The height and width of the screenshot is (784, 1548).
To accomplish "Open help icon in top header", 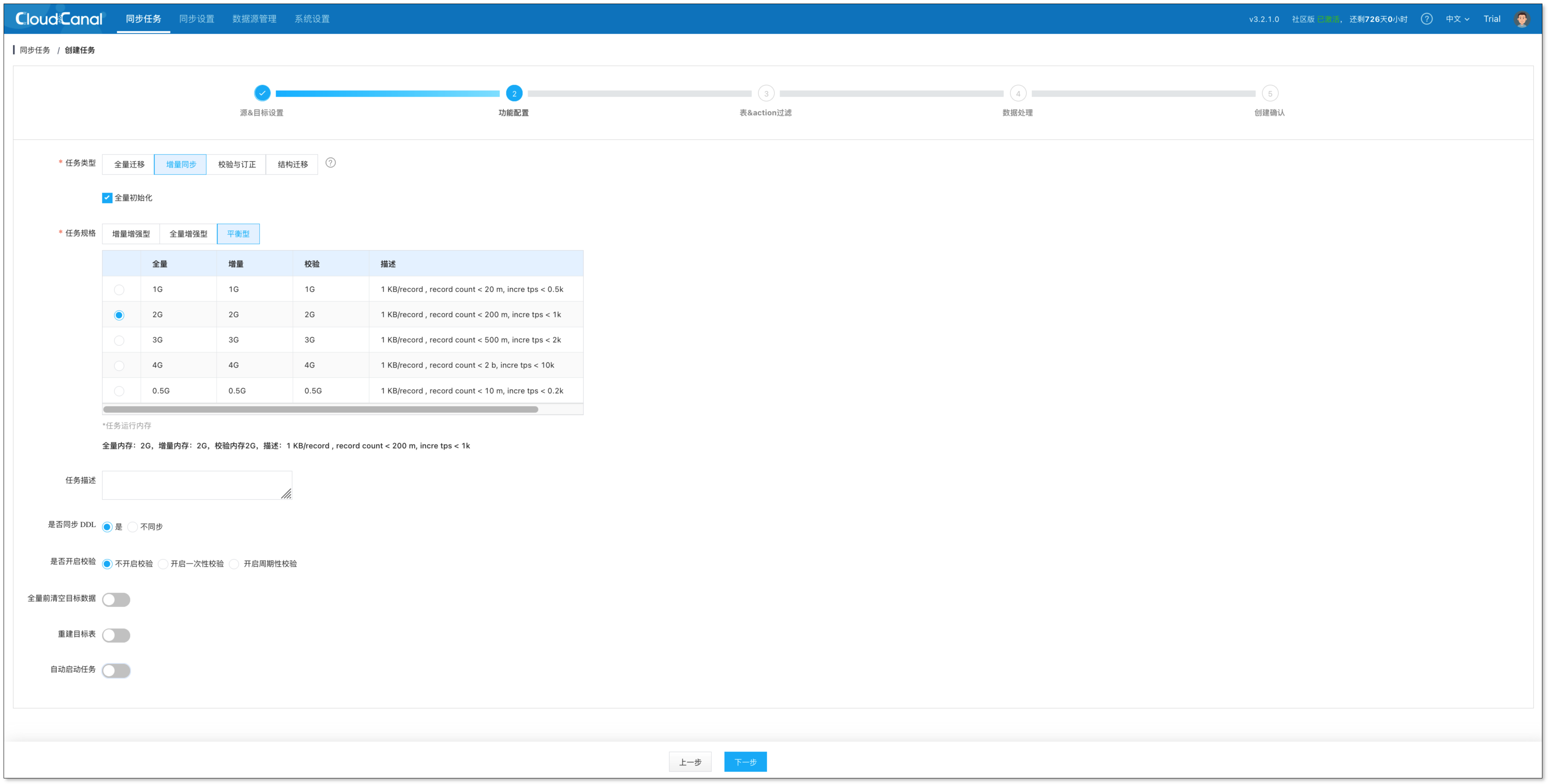I will pyautogui.click(x=1426, y=18).
